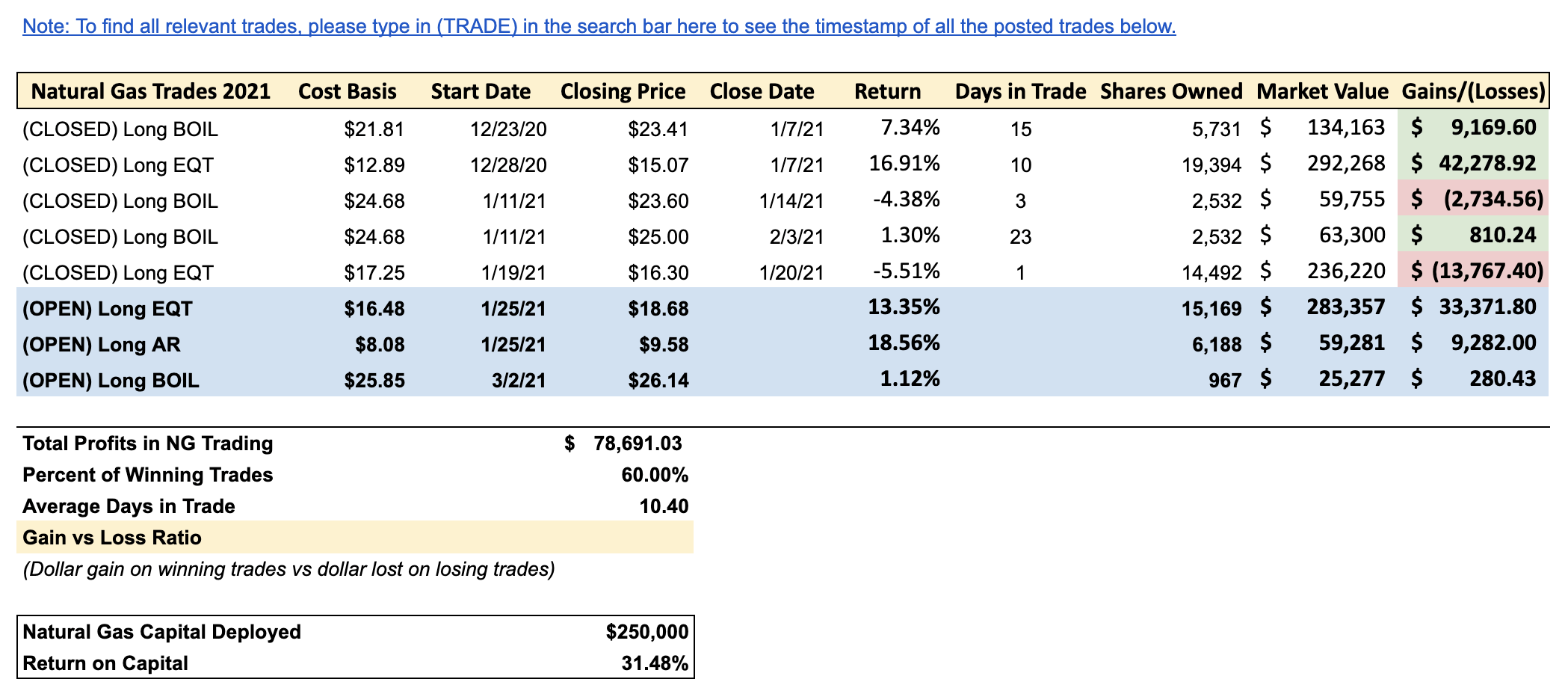1568x691 pixels.
Task: Click the (OPEN) Long BOIL row label
Action: click(x=111, y=381)
